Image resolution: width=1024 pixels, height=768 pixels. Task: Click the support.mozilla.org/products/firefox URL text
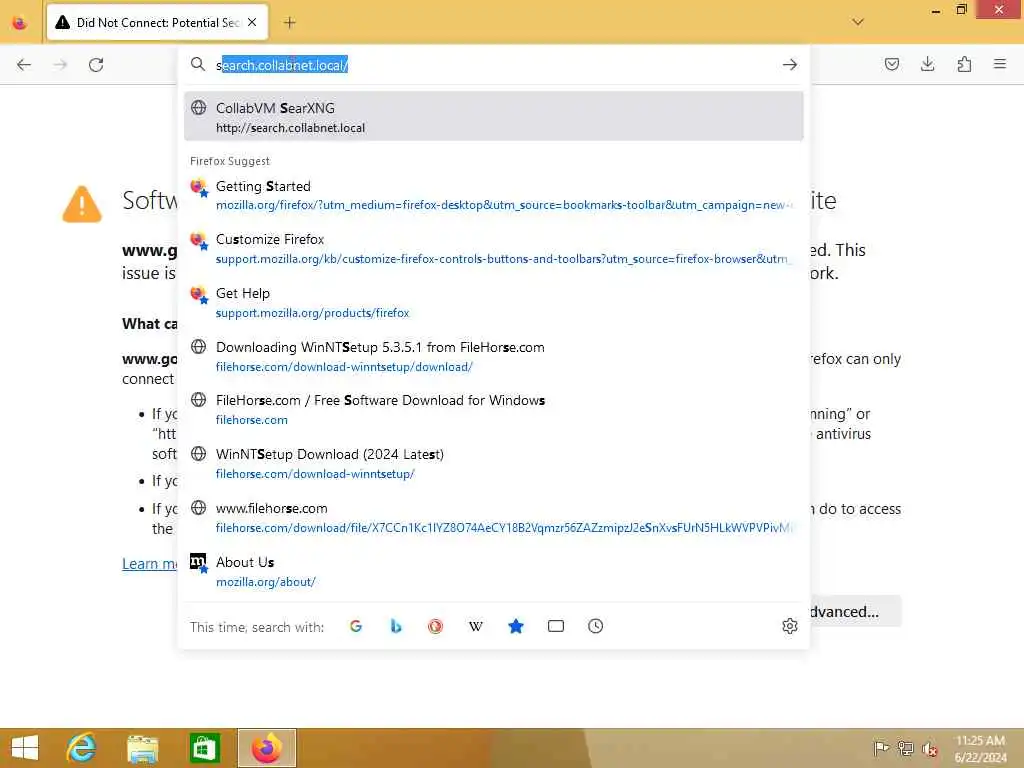(x=312, y=313)
